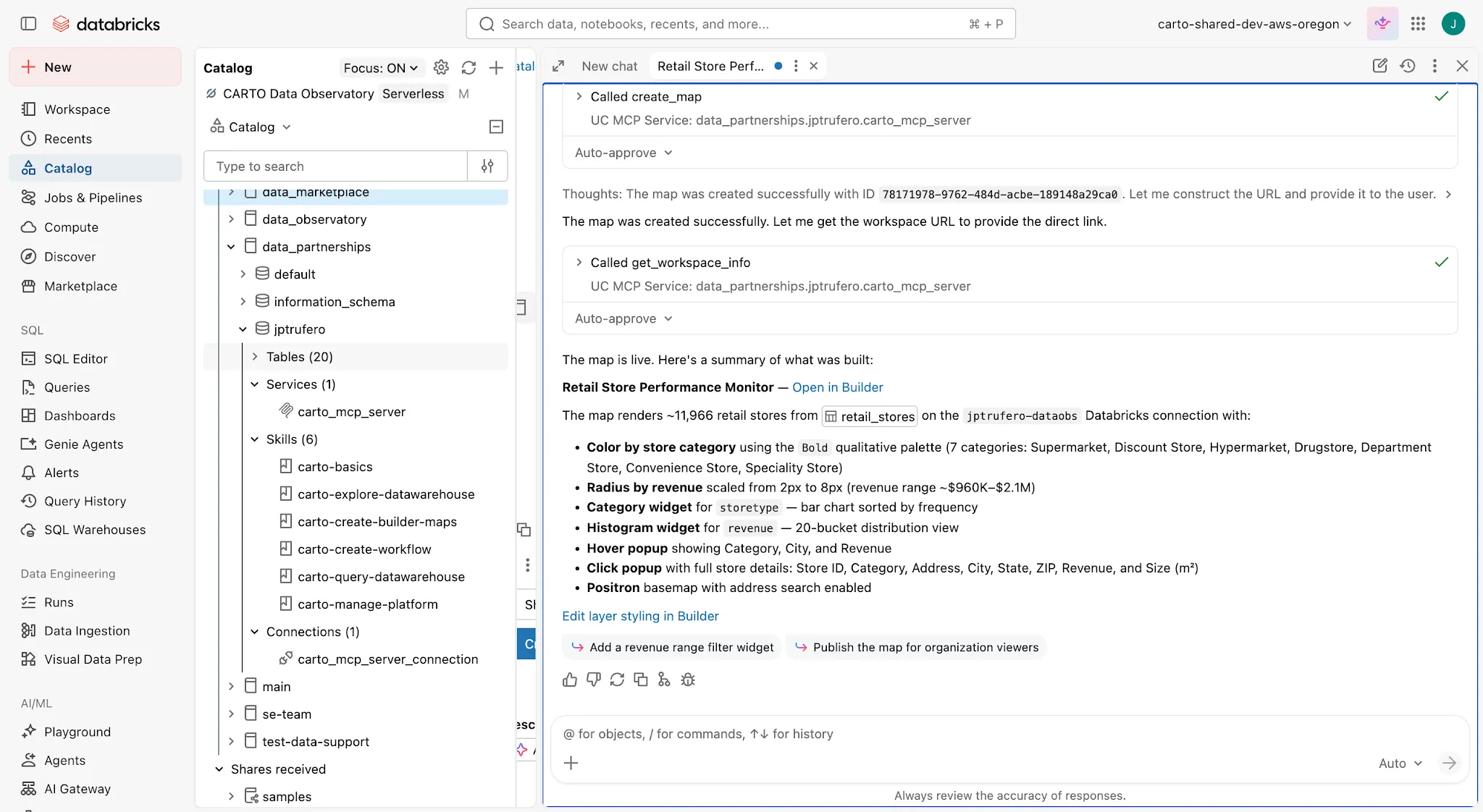Expand the data_observatory catalog

point(231,219)
